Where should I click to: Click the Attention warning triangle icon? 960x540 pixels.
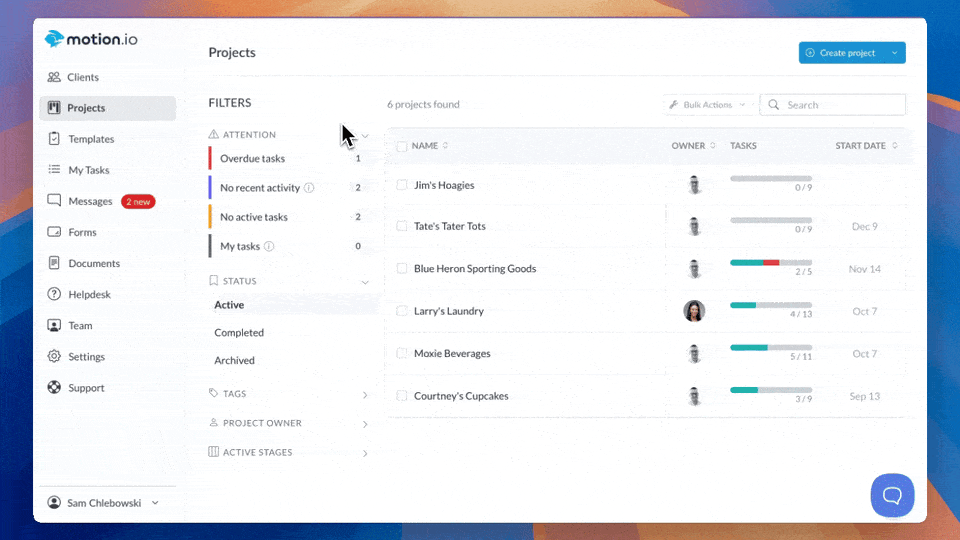[213, 134]
